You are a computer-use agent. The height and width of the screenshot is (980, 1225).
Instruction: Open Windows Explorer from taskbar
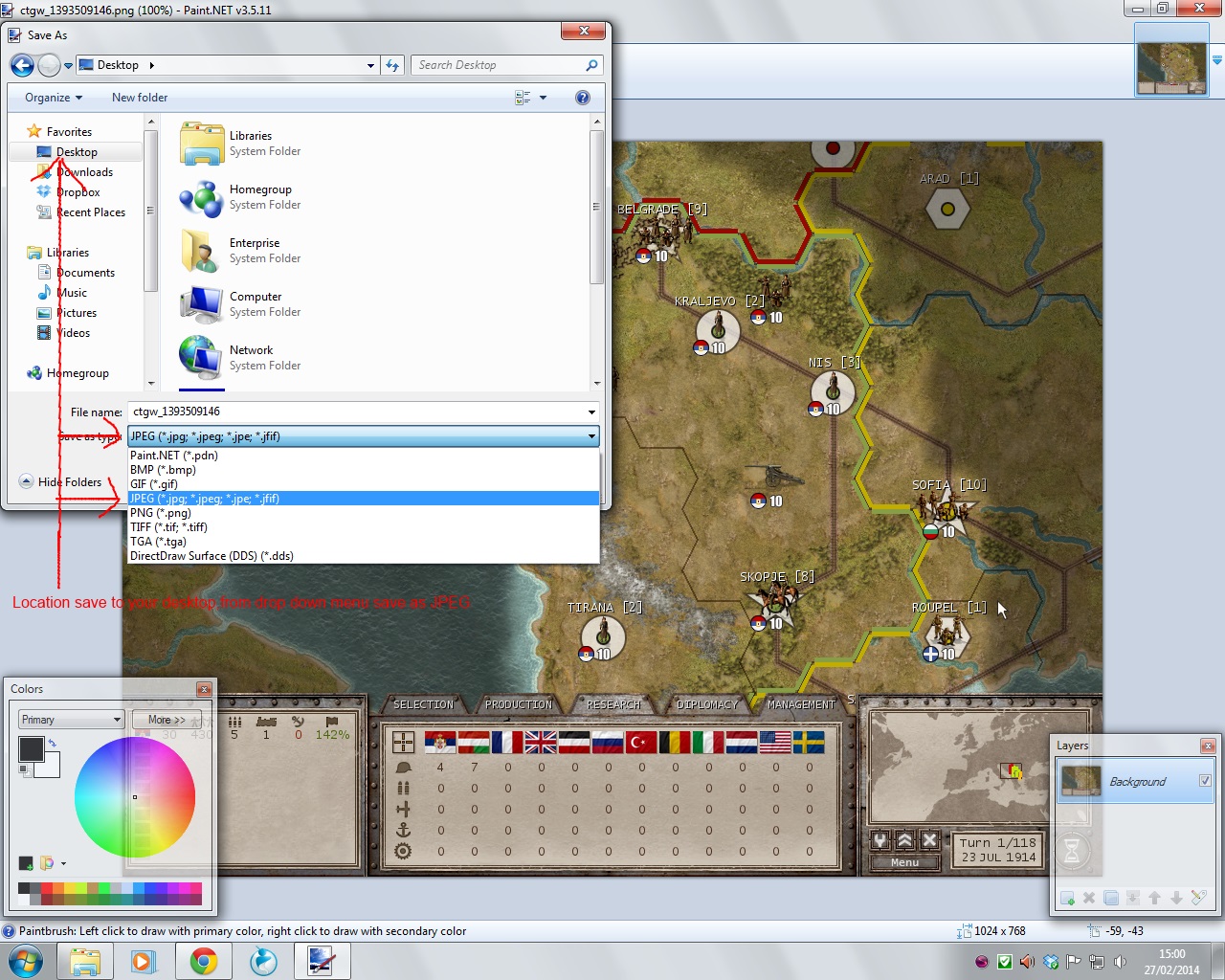point(85,961)
